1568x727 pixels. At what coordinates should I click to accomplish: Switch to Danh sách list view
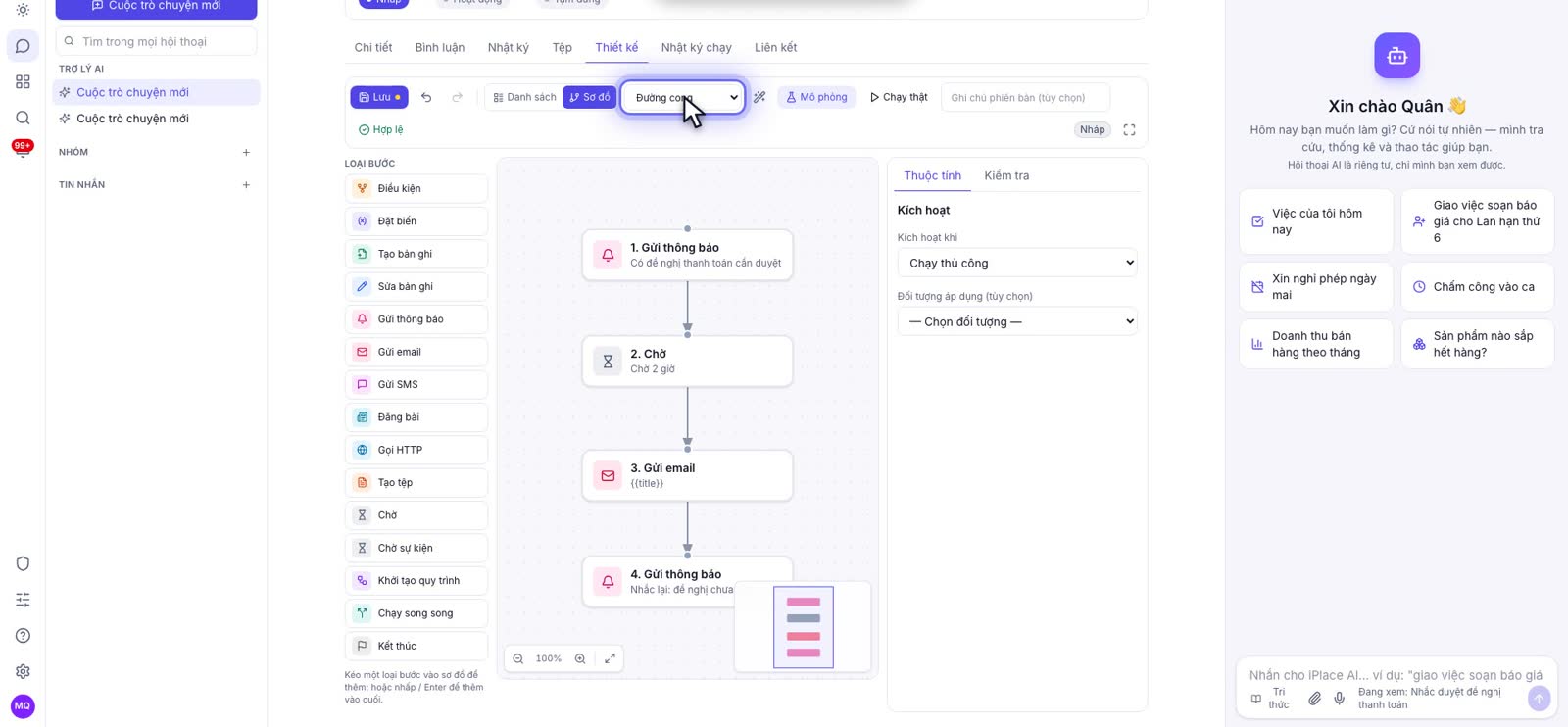coord(524,97)
